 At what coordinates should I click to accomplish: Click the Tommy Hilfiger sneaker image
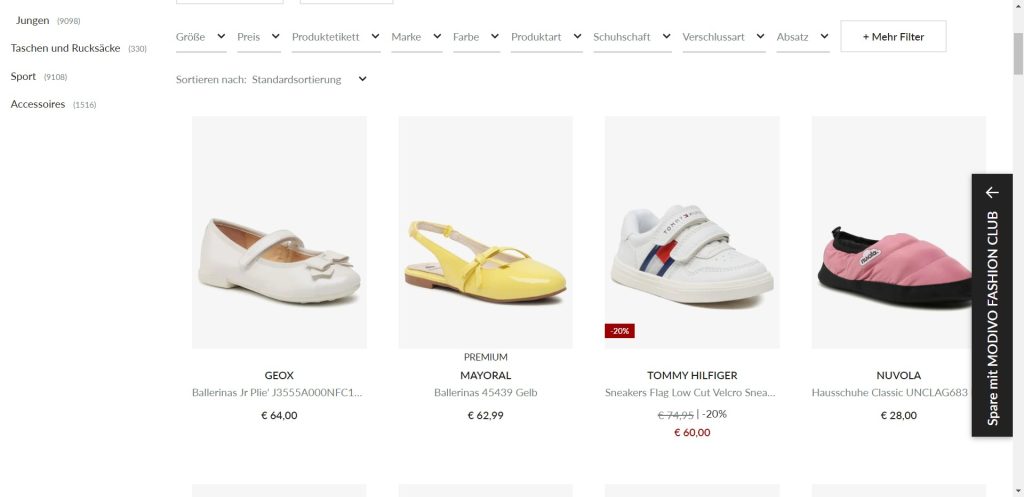pos(692,232)
